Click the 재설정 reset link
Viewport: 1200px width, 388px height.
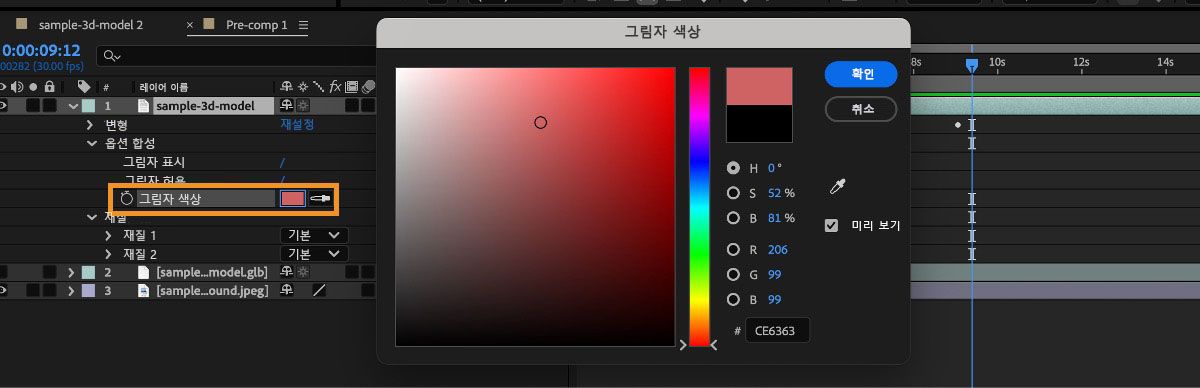pyautogui.click(x=296, y=125)
